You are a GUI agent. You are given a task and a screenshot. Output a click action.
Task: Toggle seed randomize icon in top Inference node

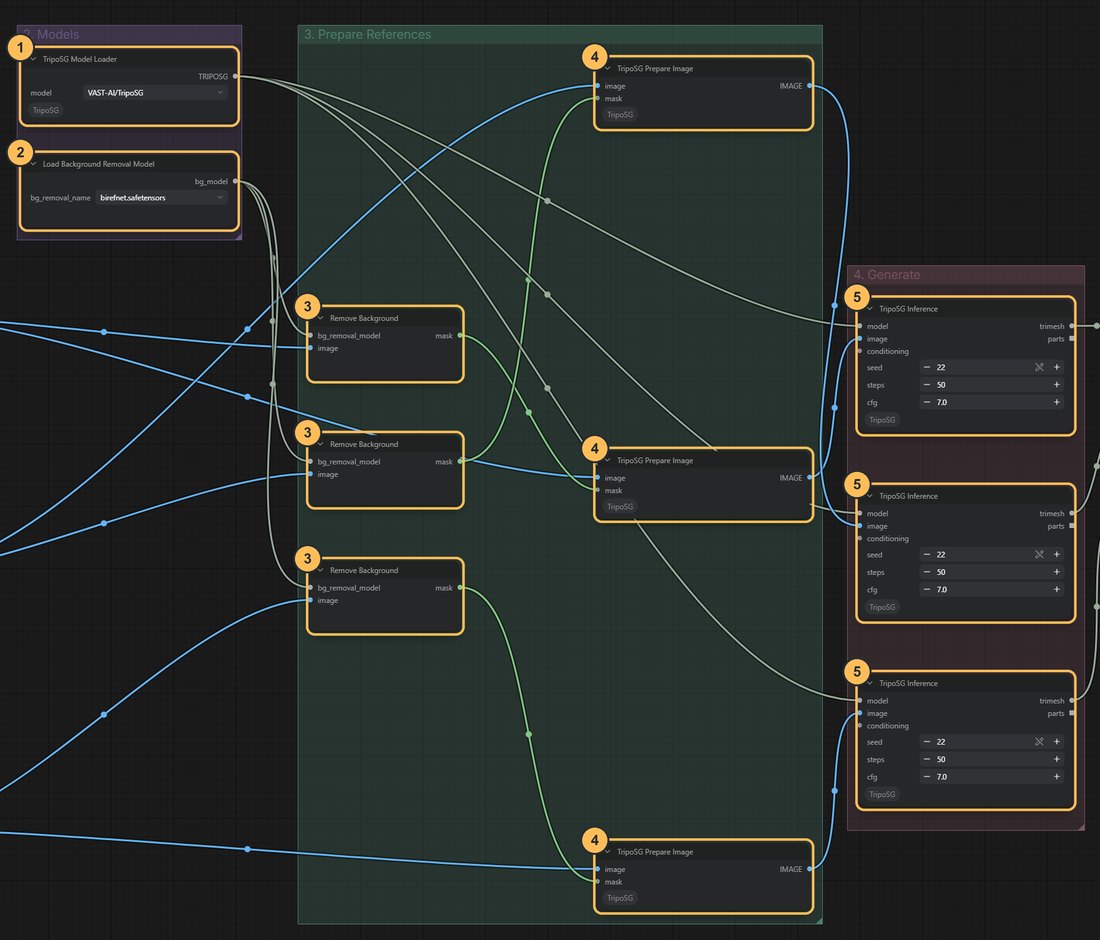1039,368
